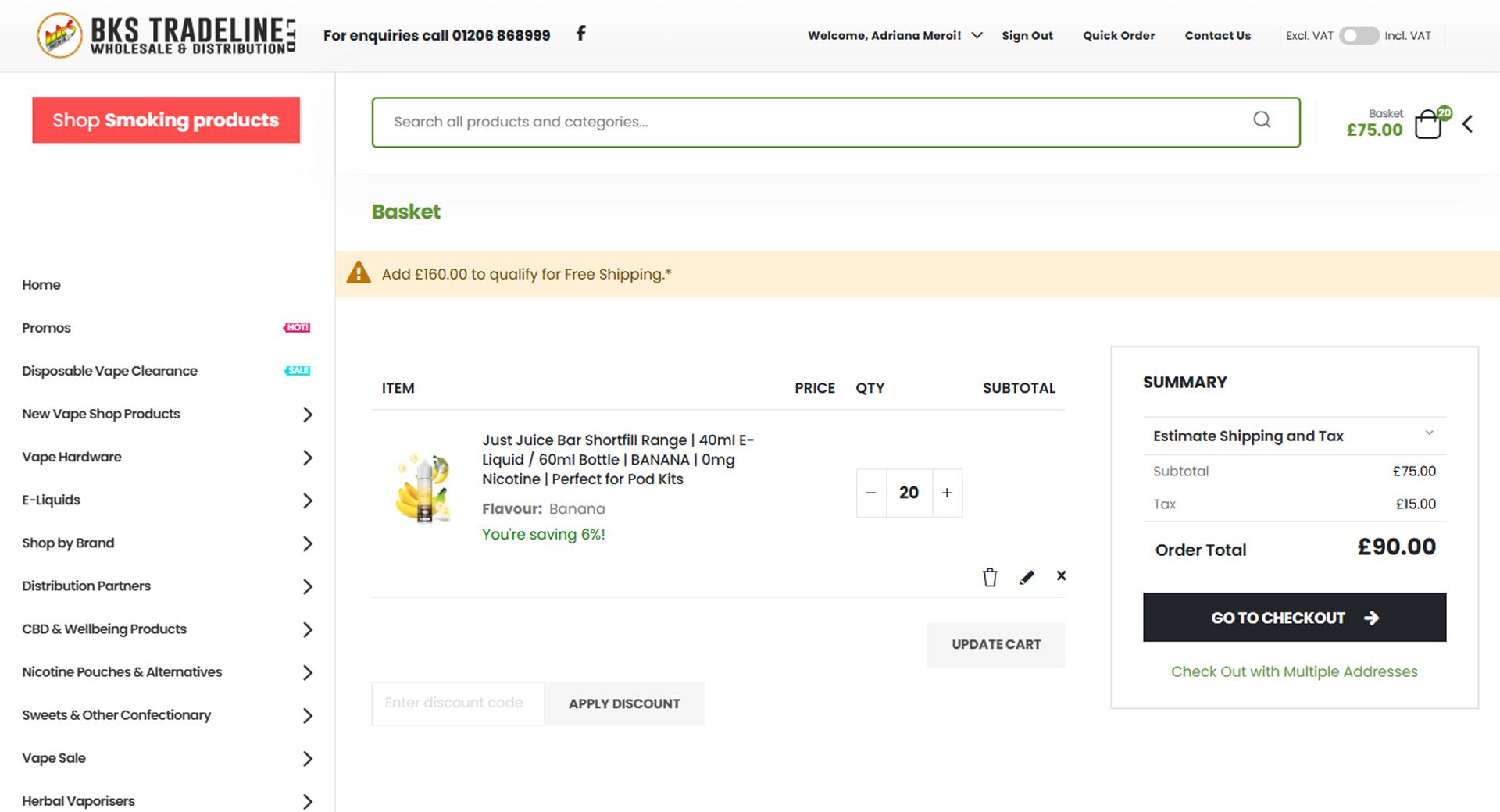Expand Distribution Partners submenu arrow

pos(308,586)
